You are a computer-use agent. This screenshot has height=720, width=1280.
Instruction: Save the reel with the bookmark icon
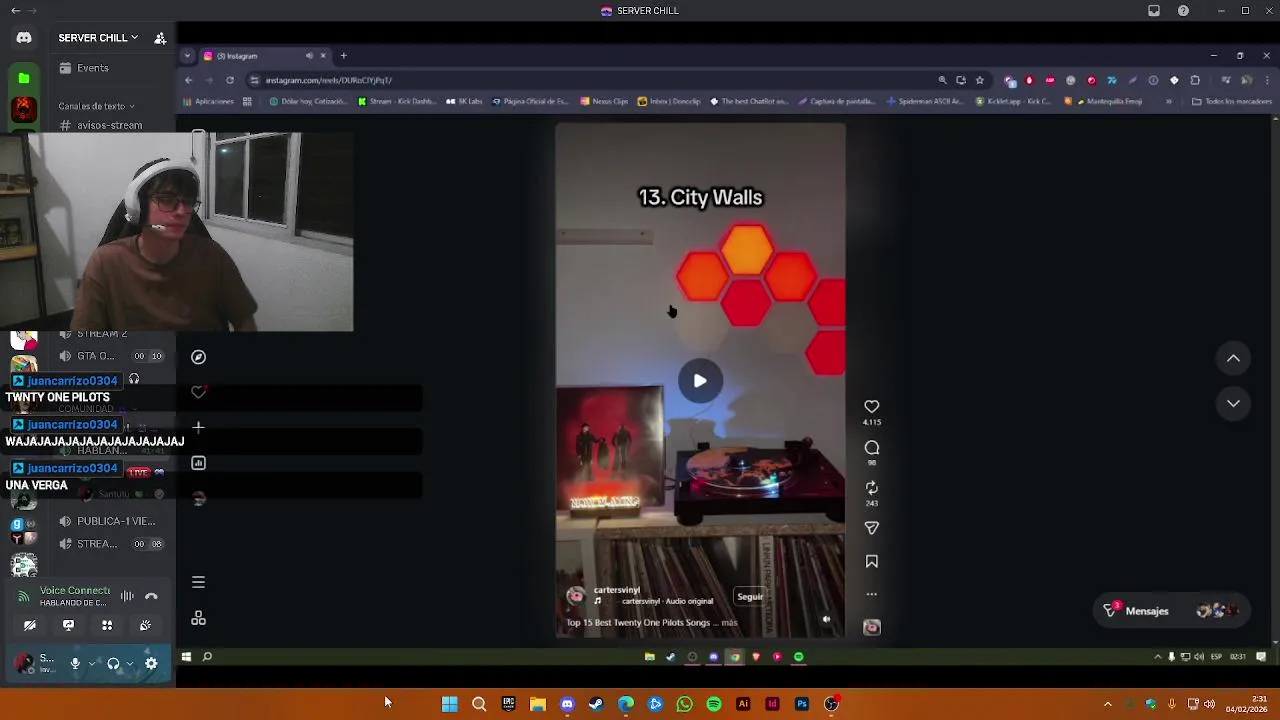coord(872,561)
